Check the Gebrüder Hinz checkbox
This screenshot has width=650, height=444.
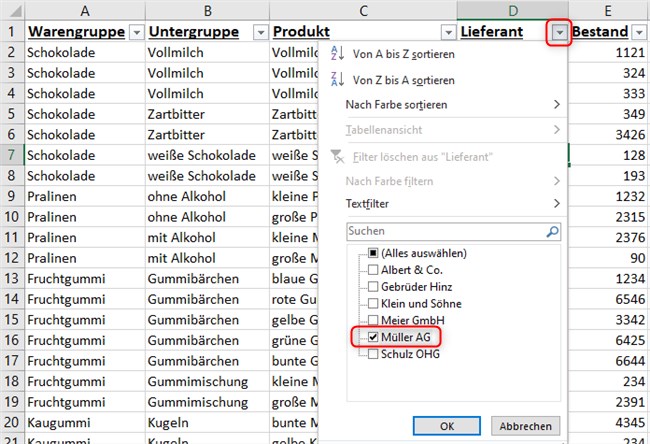tap(373, 286)
